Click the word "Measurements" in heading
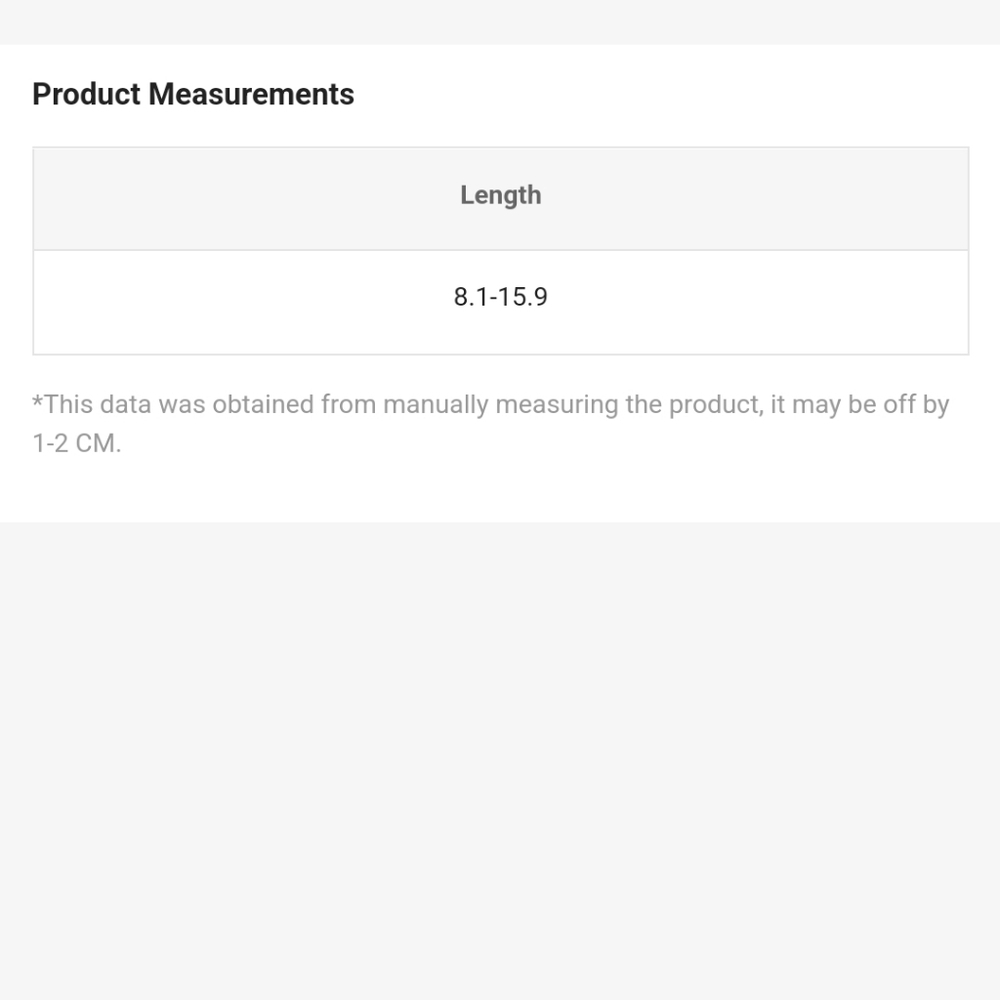 (251, 94)
